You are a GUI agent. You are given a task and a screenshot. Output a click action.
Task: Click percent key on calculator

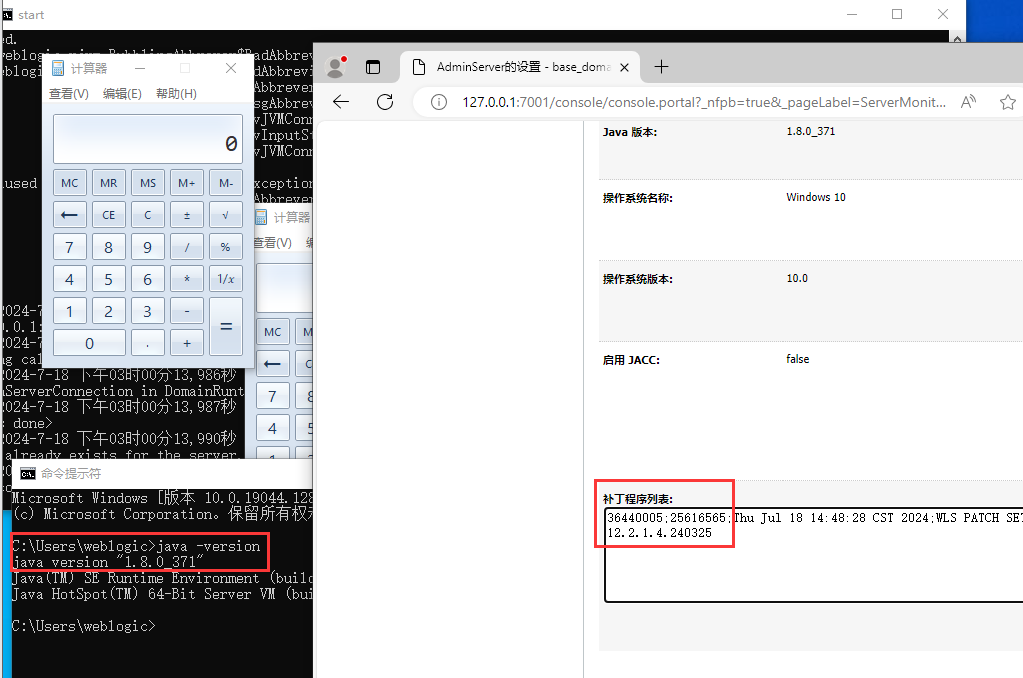click(x=226, y=247)
